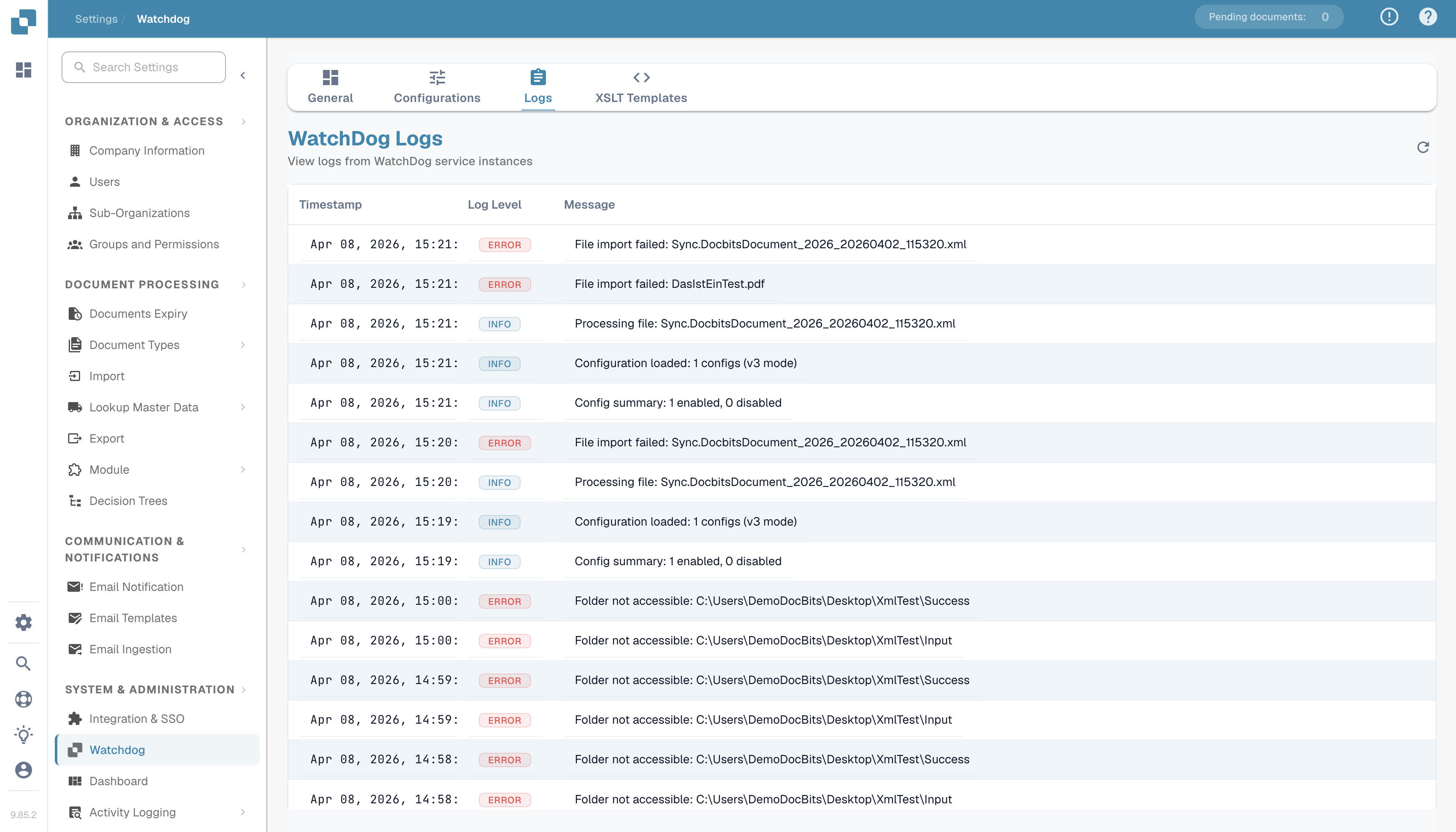Open search magnifier in left rail
This screenshot has height=832, width=1456.
(24, 663)
